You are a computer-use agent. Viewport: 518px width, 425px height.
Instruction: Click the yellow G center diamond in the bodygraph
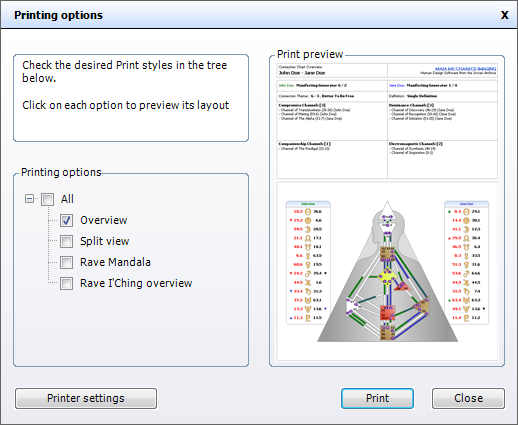tap(387, 277)
